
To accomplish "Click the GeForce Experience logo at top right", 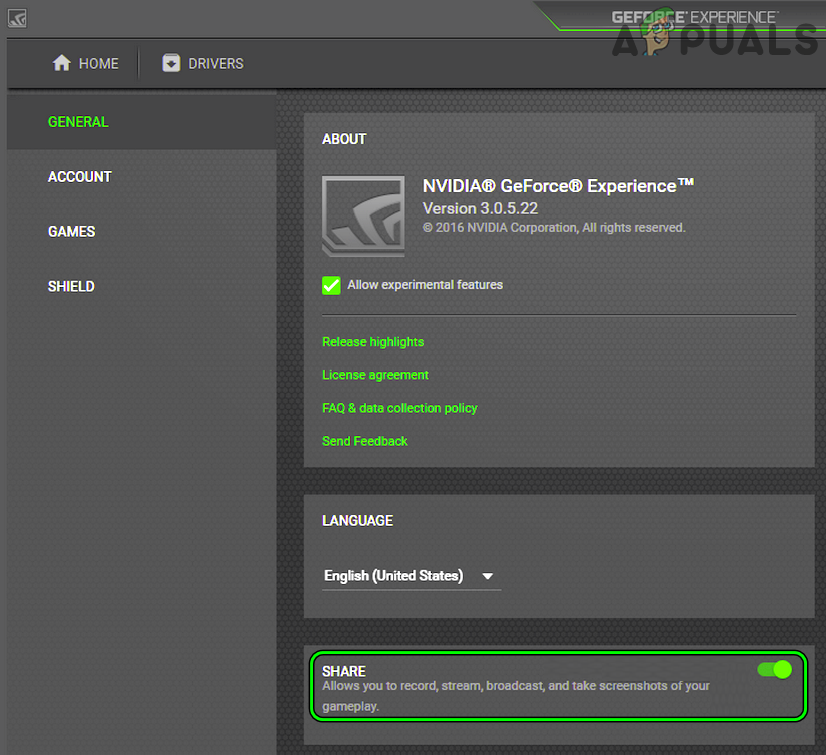I will pyautogui.click(x=693, y=17).
